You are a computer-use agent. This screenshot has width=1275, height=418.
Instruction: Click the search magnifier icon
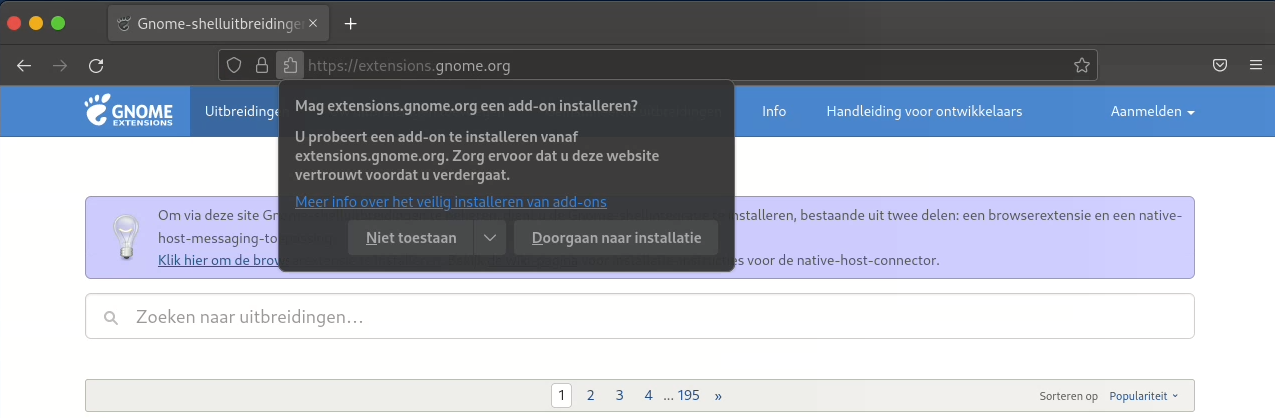111,318
